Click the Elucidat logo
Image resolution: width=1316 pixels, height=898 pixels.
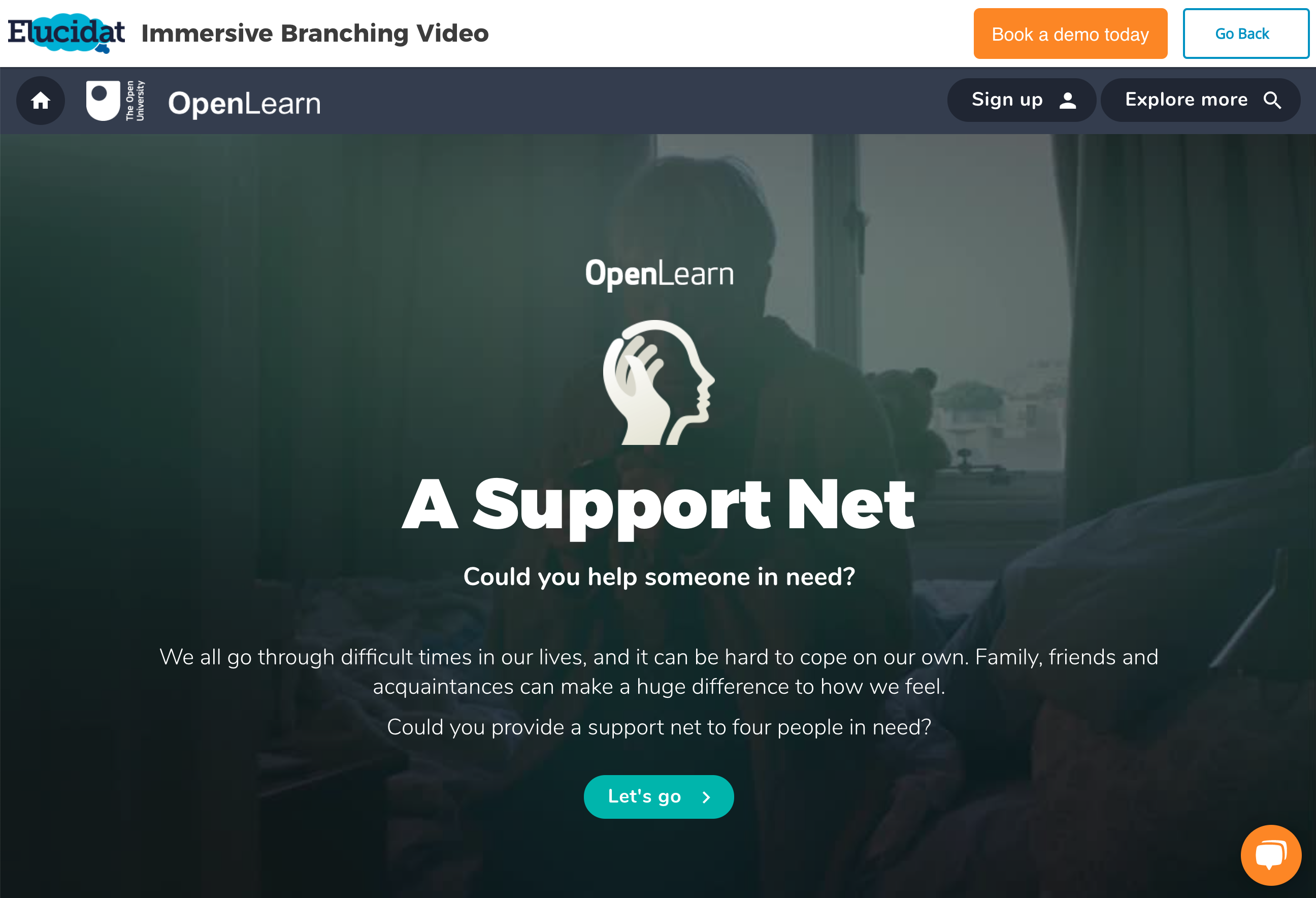click(66, 33)
